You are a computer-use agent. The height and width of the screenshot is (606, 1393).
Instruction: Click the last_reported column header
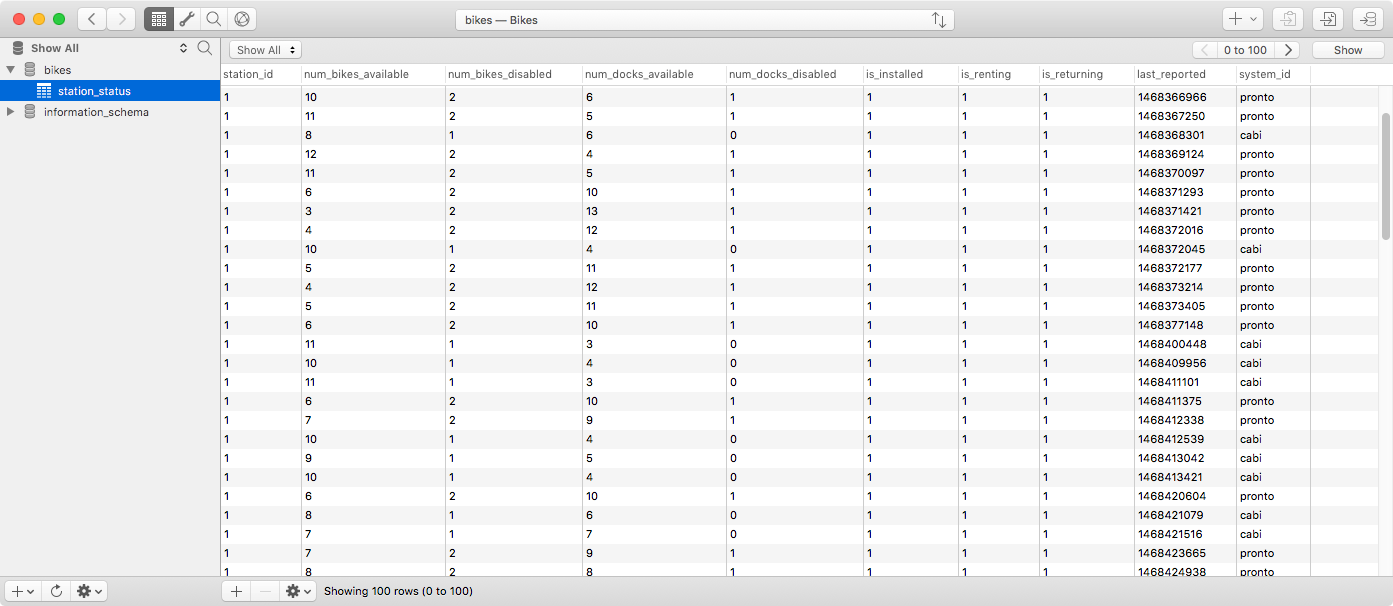click(1184, 74)
